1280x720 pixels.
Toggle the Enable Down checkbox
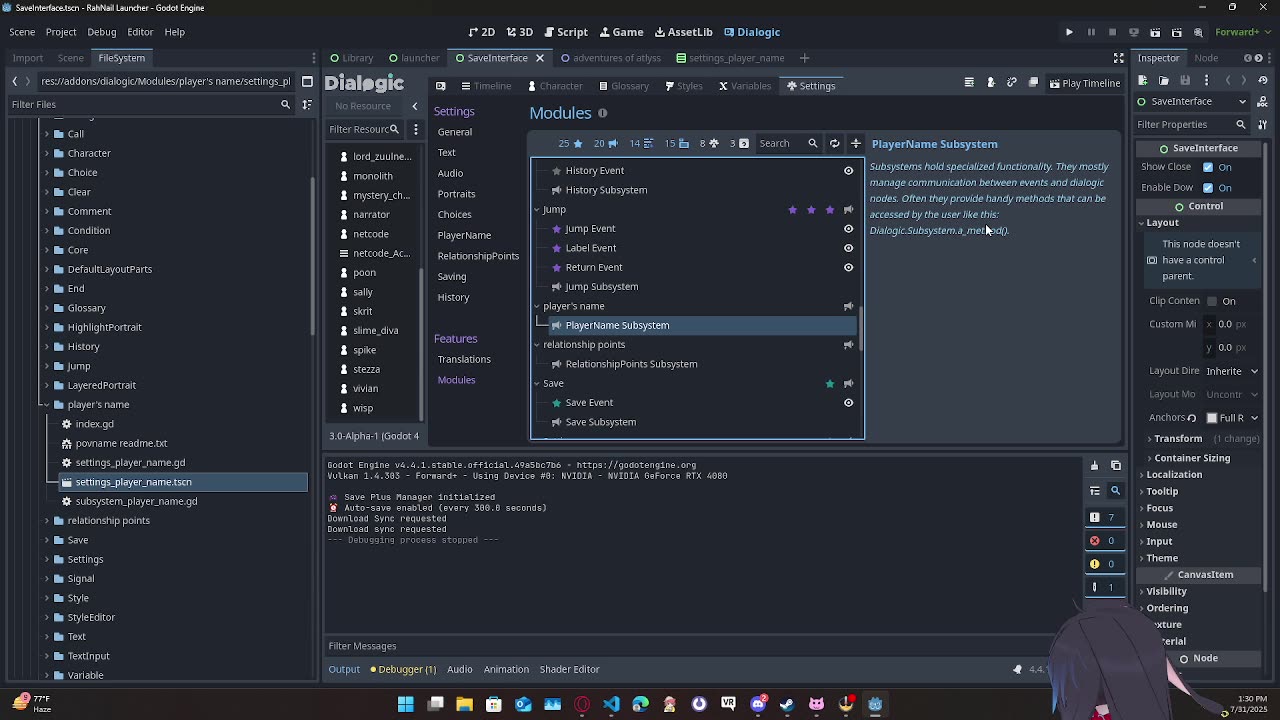point(1208,187)
